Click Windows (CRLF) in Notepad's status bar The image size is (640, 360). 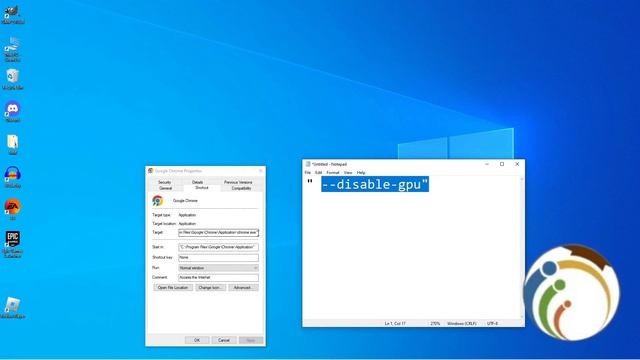point(462,323)
